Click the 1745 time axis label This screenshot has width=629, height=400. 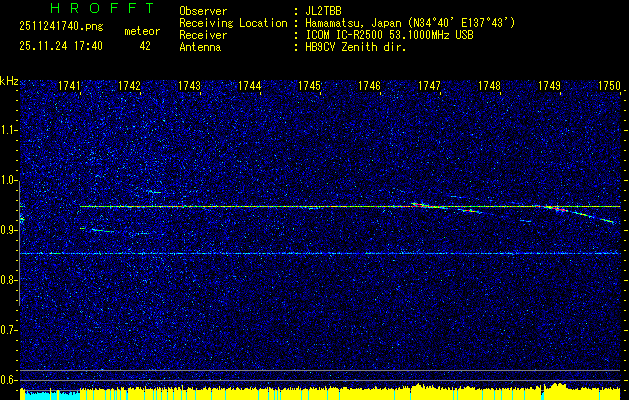click(309, 87)
